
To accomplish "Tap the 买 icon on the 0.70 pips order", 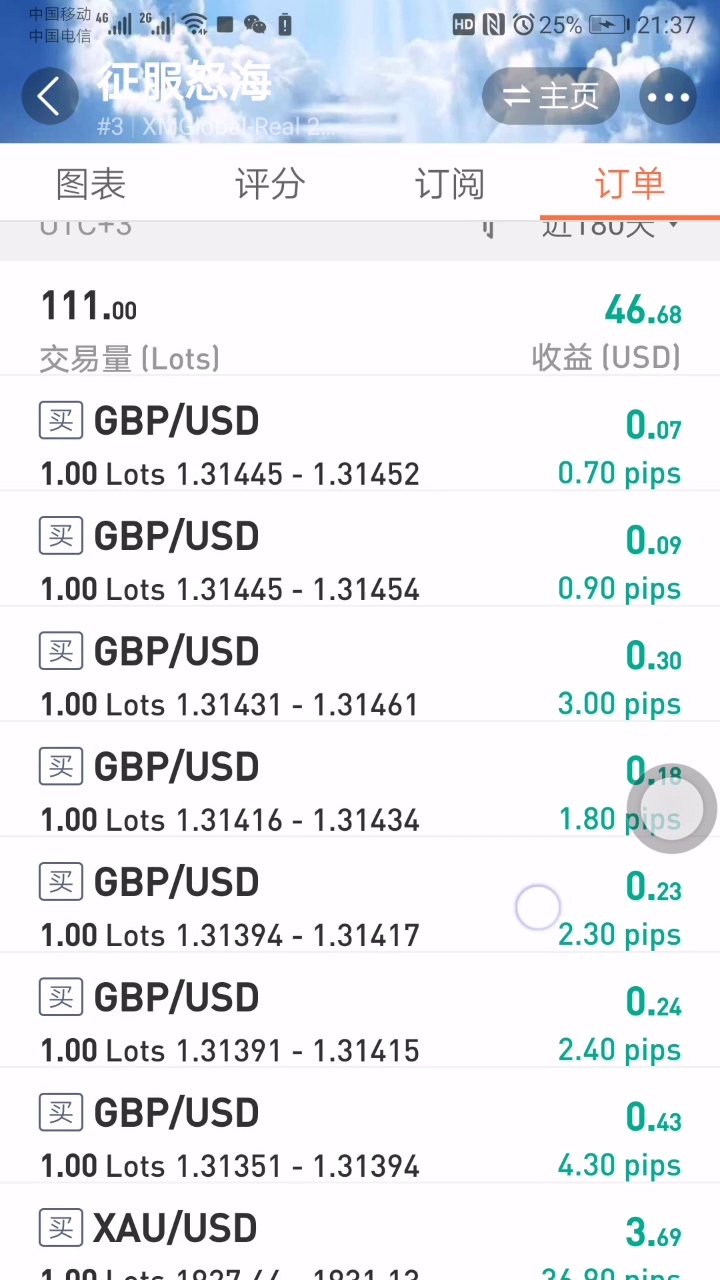I will point(61,421).
